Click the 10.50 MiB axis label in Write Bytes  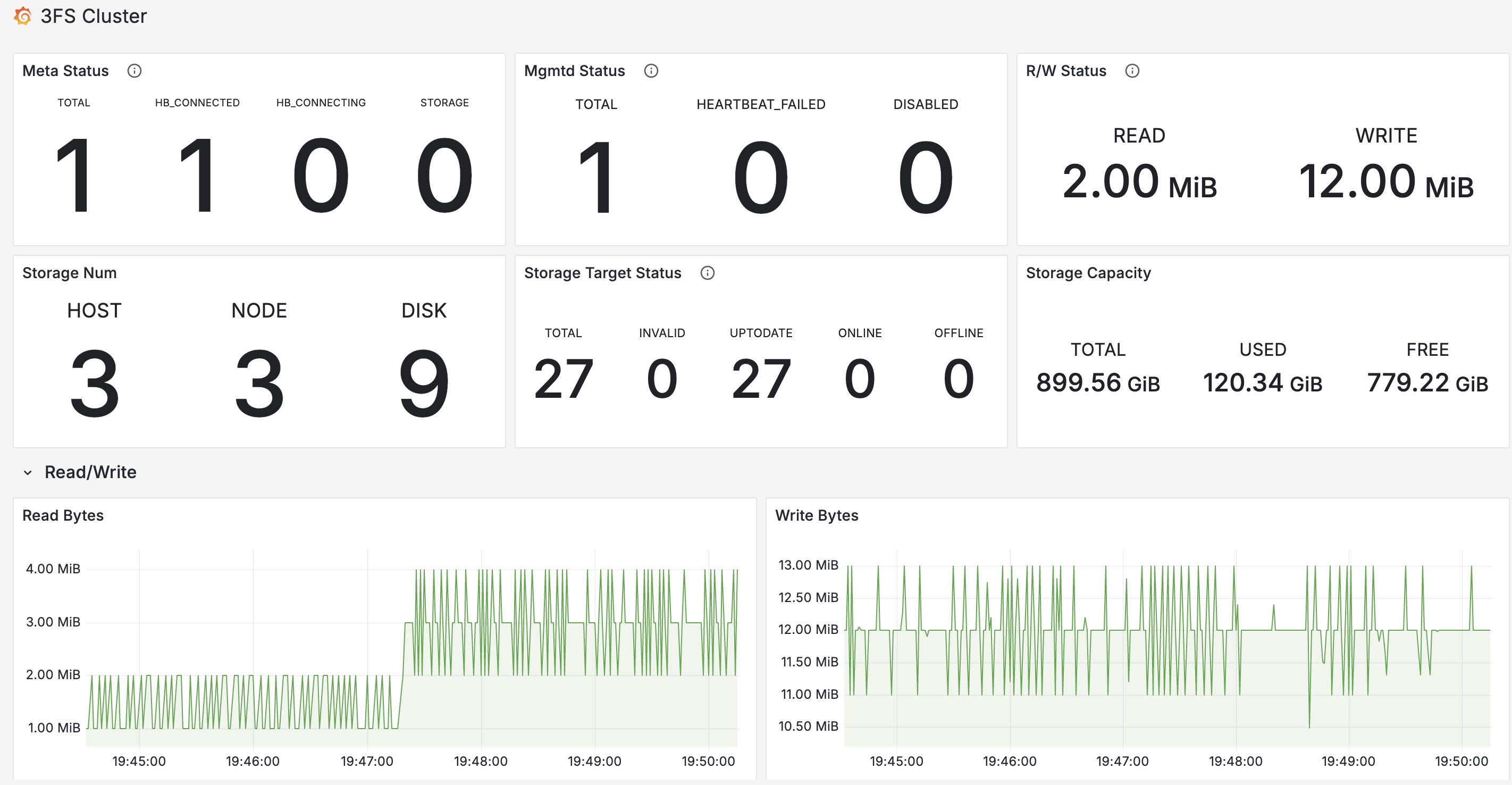click(x=808, y=726)
